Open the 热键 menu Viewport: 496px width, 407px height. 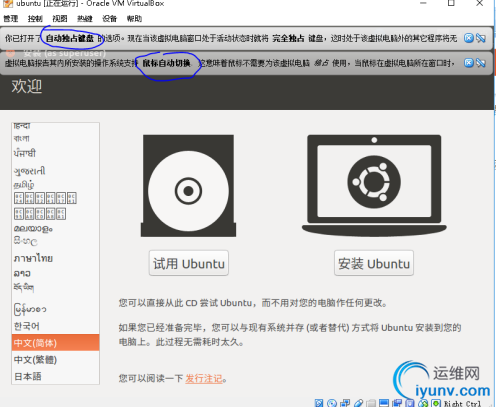point(85,19)
